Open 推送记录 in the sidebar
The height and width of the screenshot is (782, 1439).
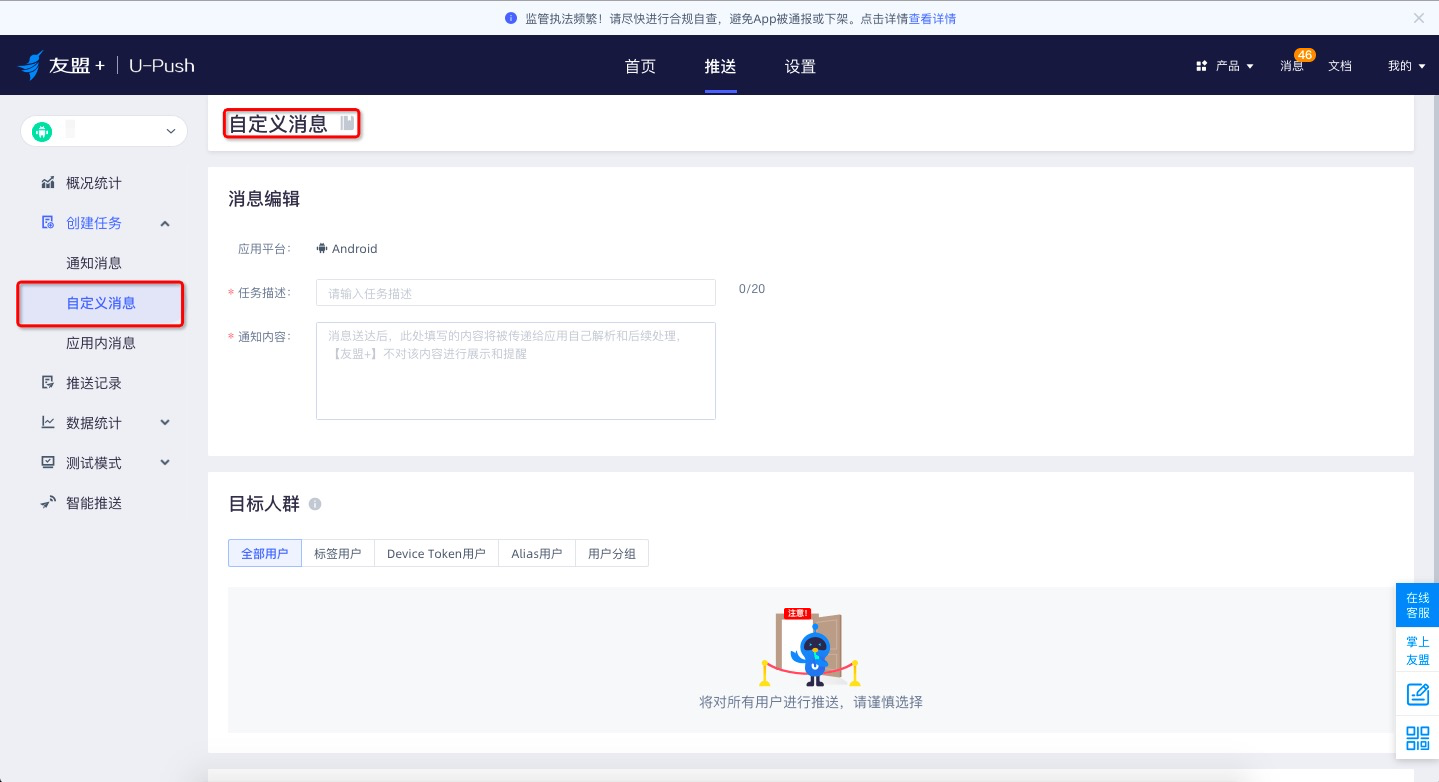(x=94, y=383)
